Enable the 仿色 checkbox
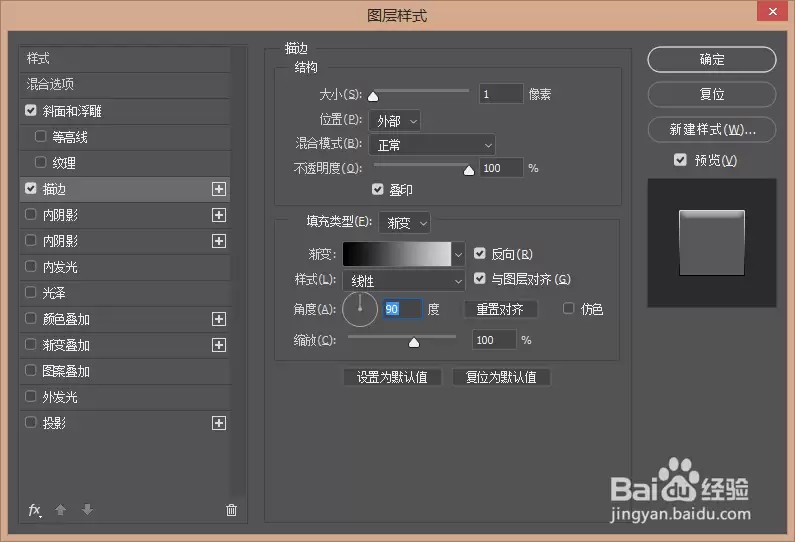The height and width of the screenshot is (542, 795). (x=568, y=308)
